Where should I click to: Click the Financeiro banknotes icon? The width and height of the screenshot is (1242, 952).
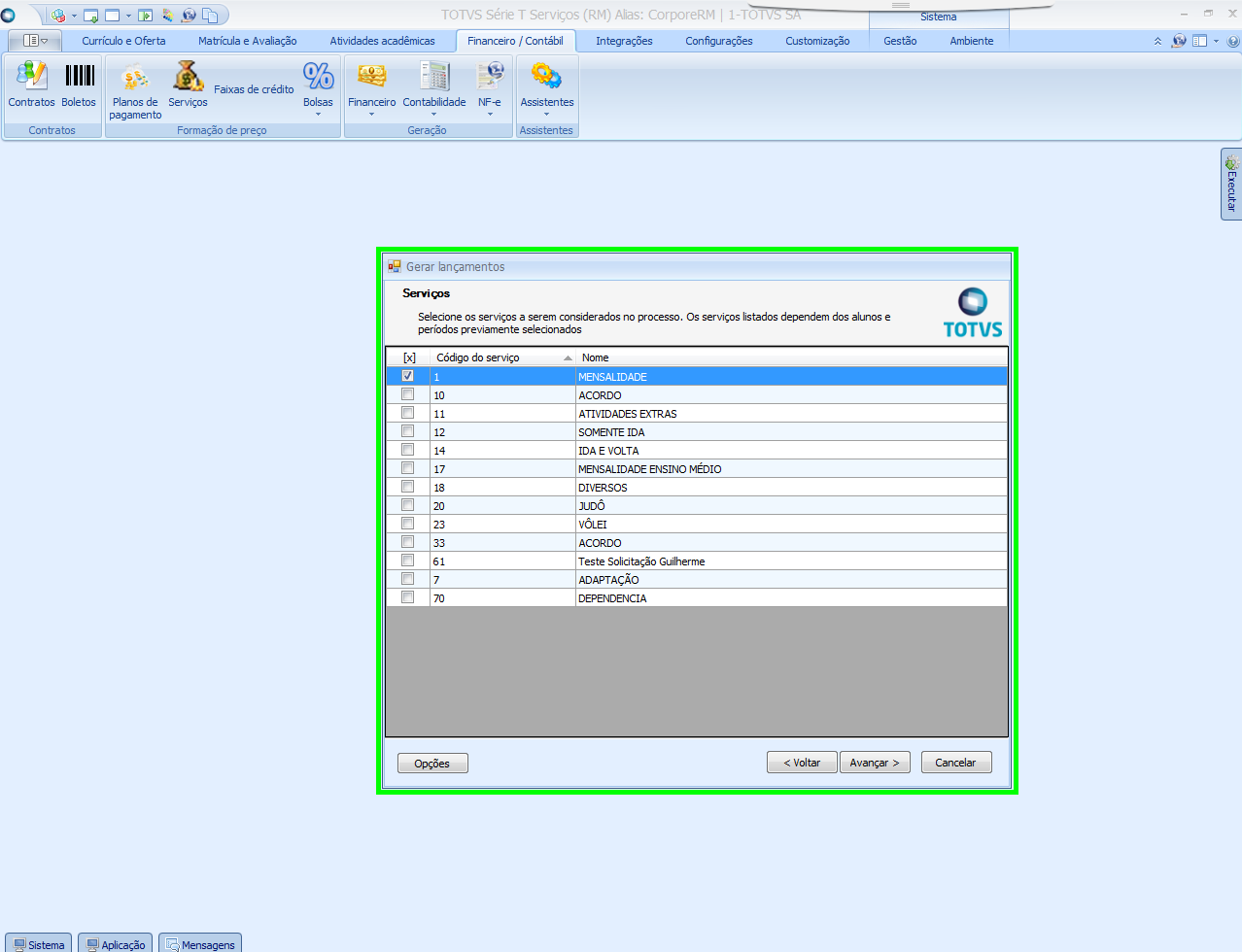(371, 76)
